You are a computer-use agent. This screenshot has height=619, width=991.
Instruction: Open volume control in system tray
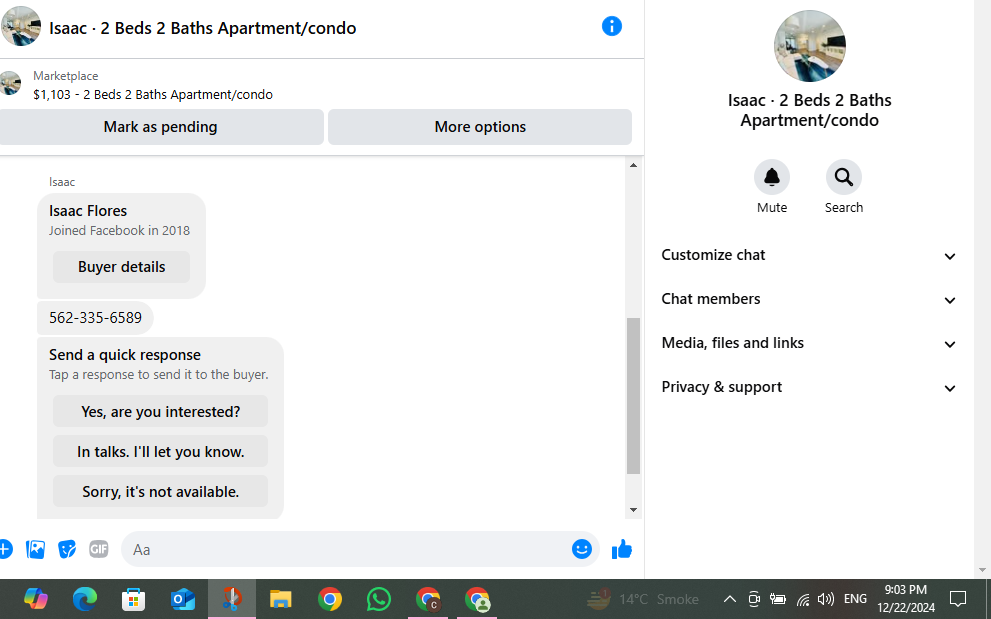pos(825,599)
